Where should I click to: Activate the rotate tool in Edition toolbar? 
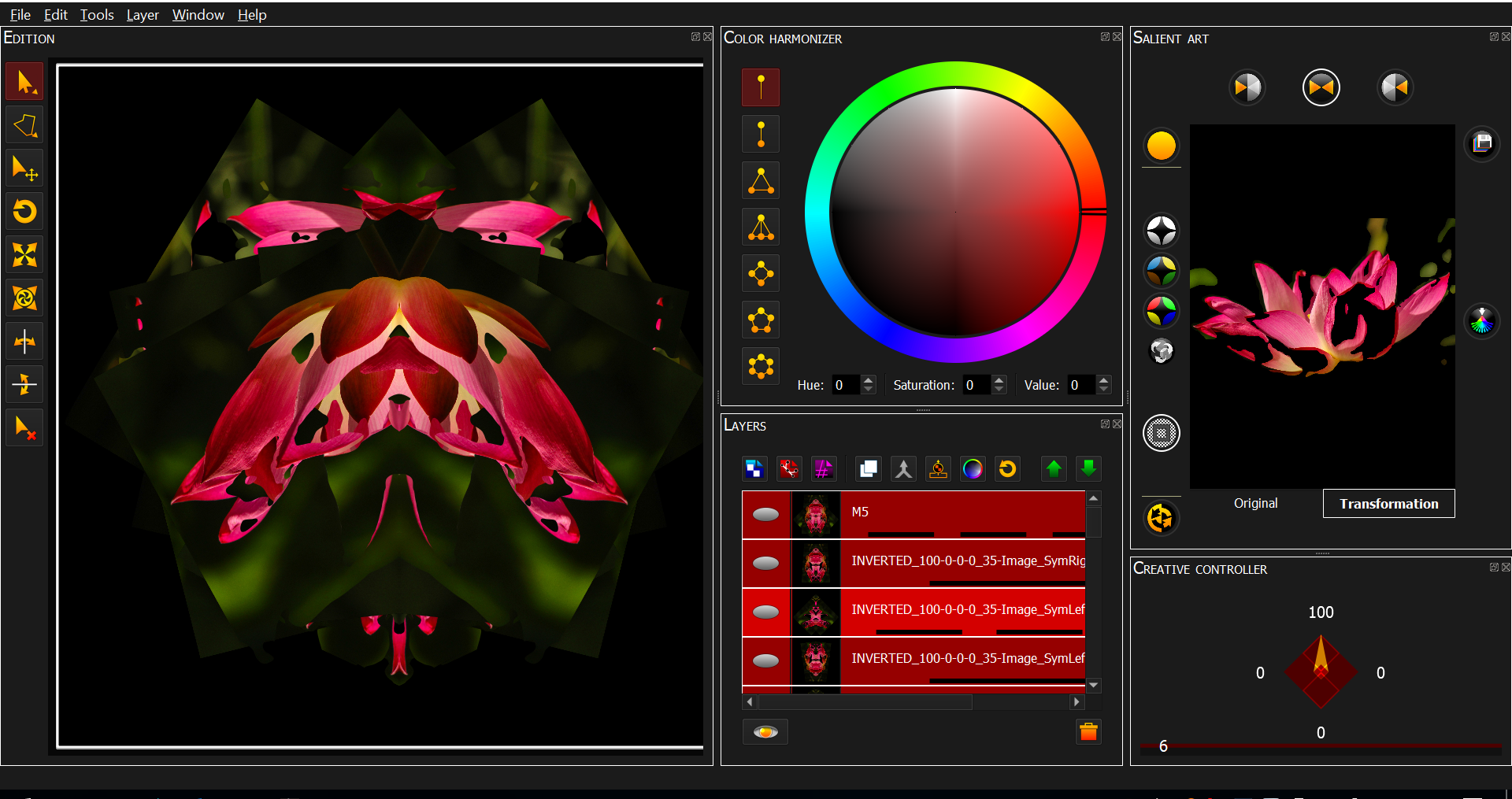[x=24, y=211]
